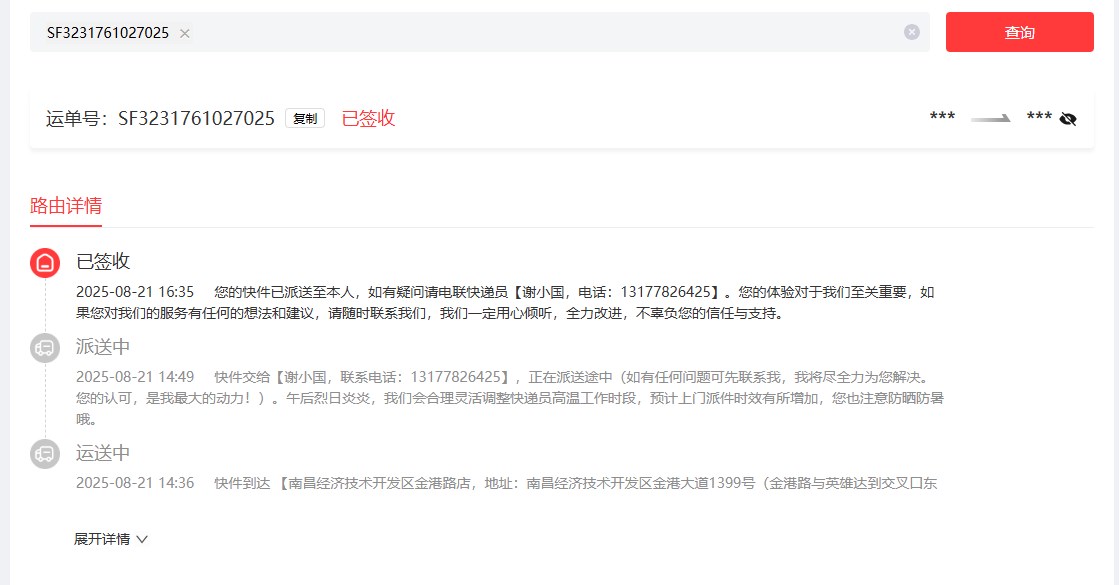1119x585 pixels.
Task: Click the 运送中 heading in route timeline
Action: [x=103, y=453]
